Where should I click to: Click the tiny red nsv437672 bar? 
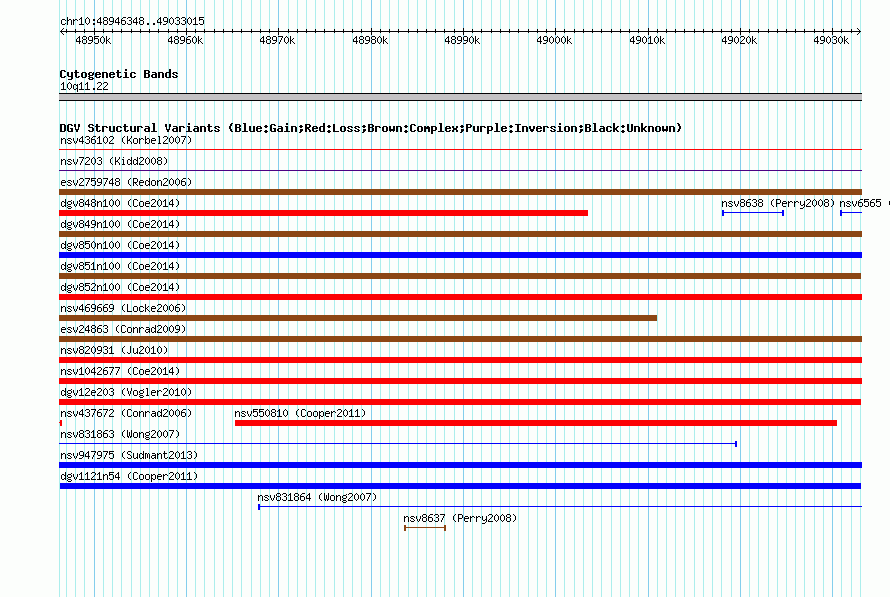pyautogui.click(x=61, y=423)
